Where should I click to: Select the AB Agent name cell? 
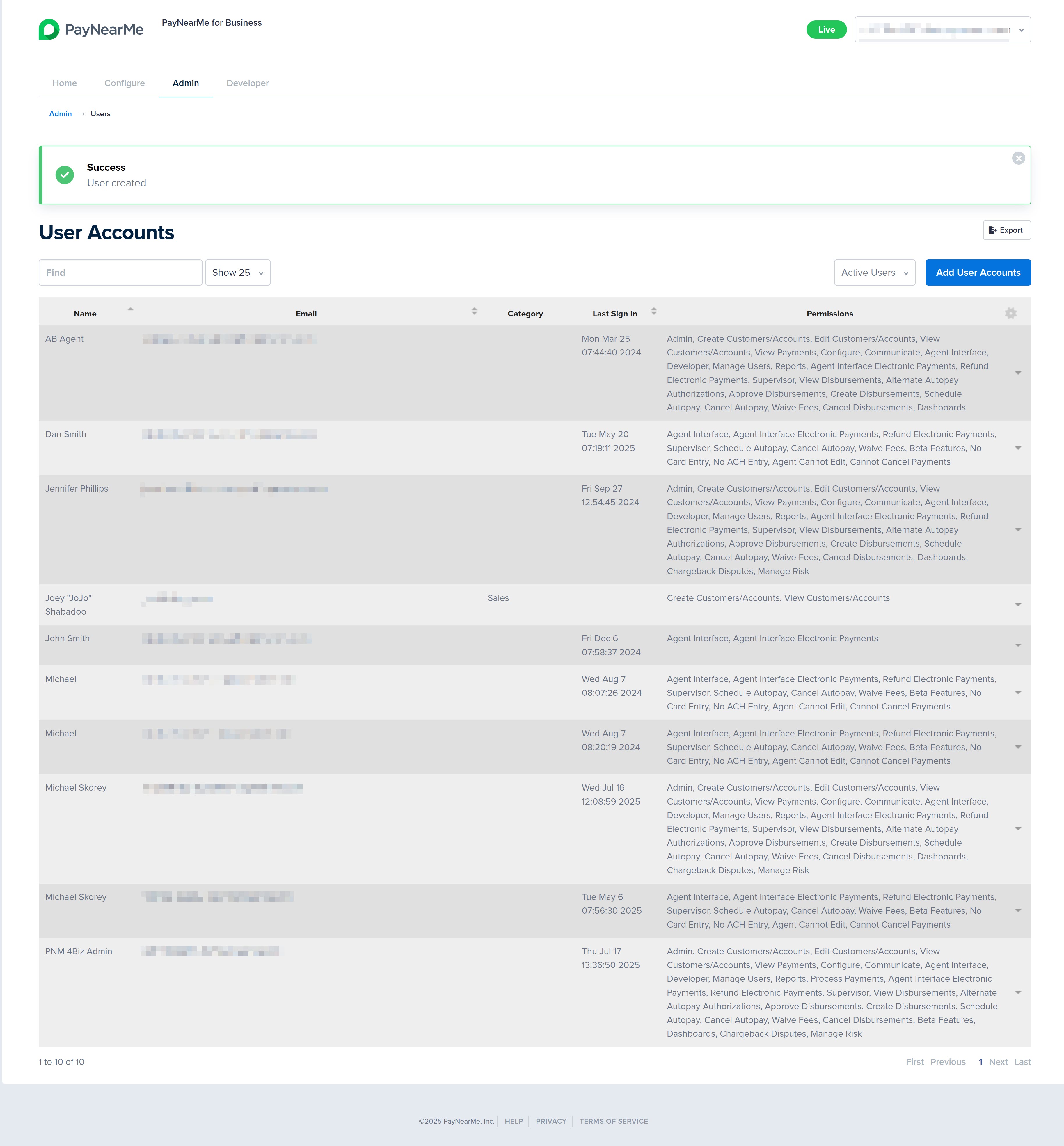[x=65, y=339]
